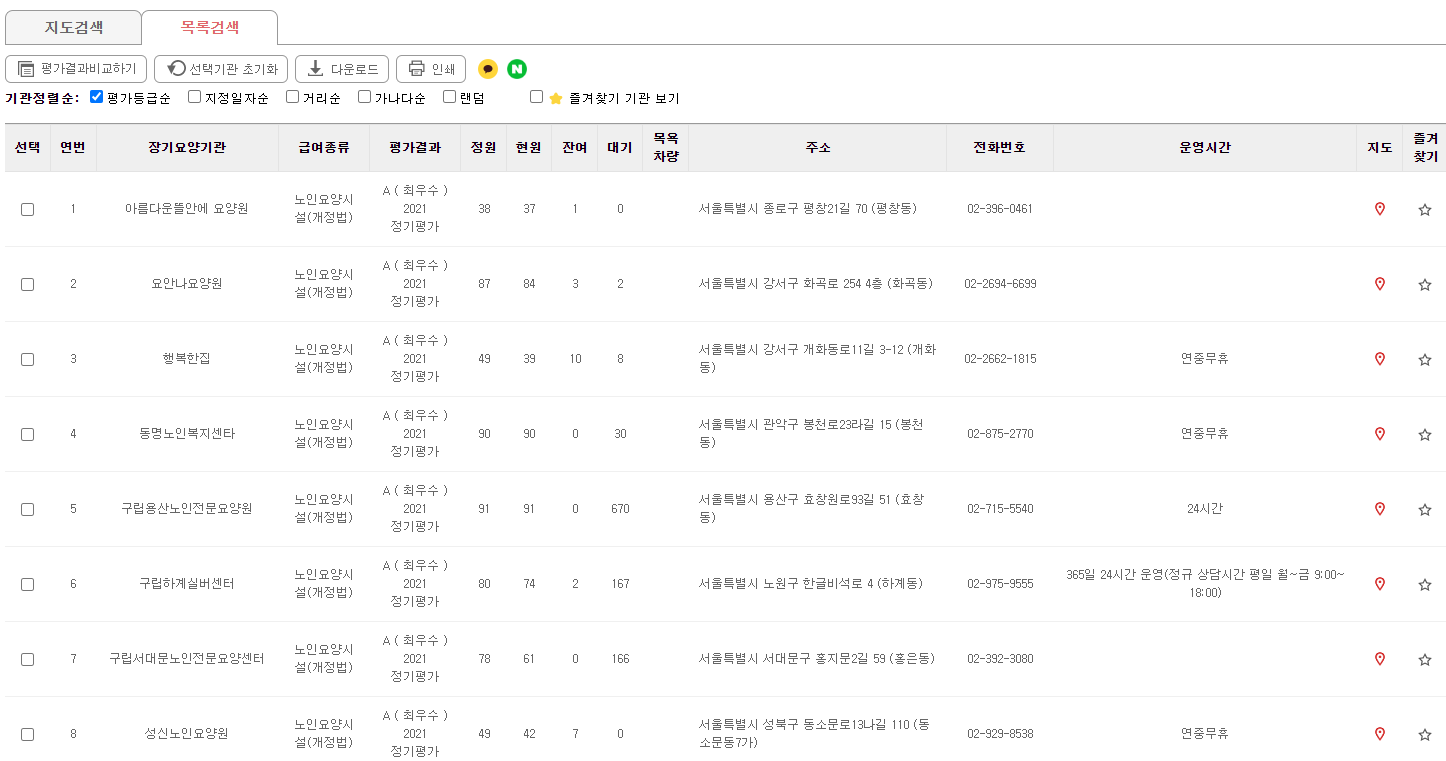The width and height of the screenshot is (1446, 761).
Task: Open 구립서대문노인전문요양센터 facility name
Action: (187, 659)
